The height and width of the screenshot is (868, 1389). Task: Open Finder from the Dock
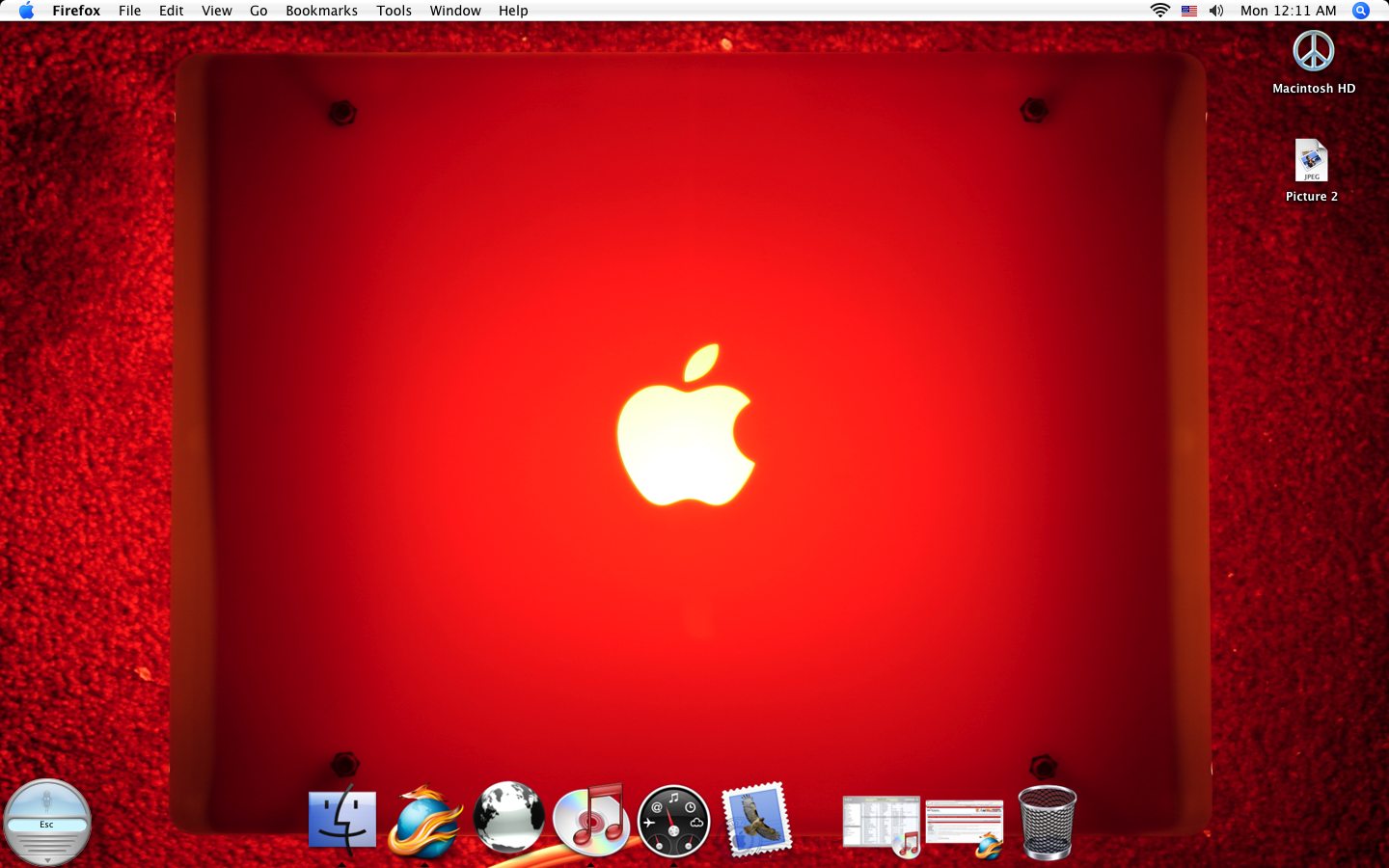tap(342, 821)
